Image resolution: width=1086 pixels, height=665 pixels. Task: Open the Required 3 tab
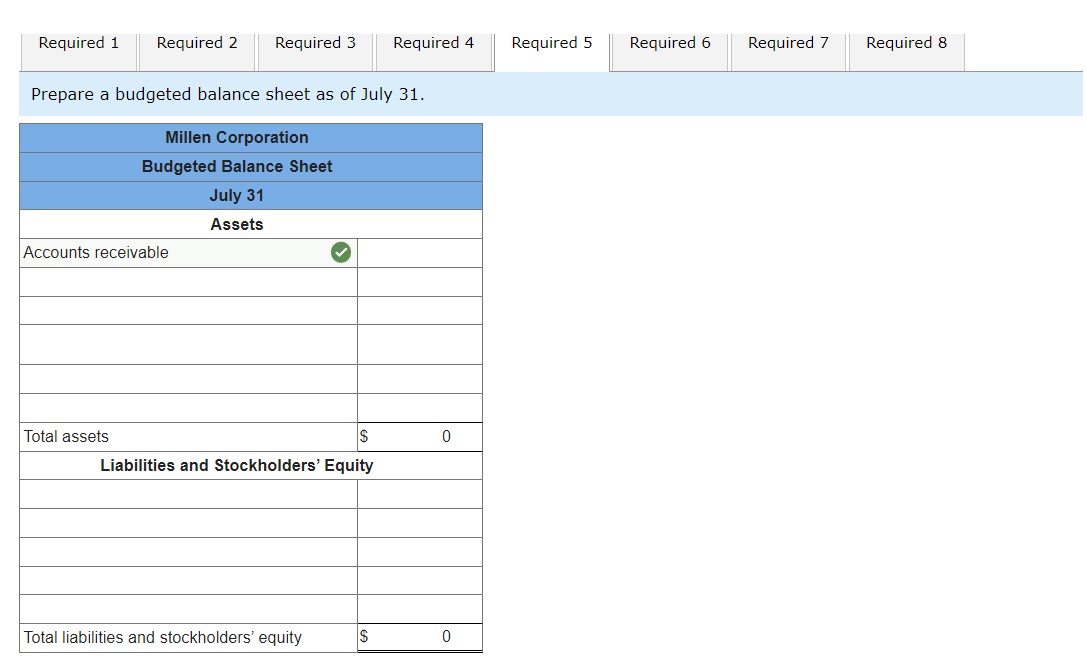(x=315, y=43)
